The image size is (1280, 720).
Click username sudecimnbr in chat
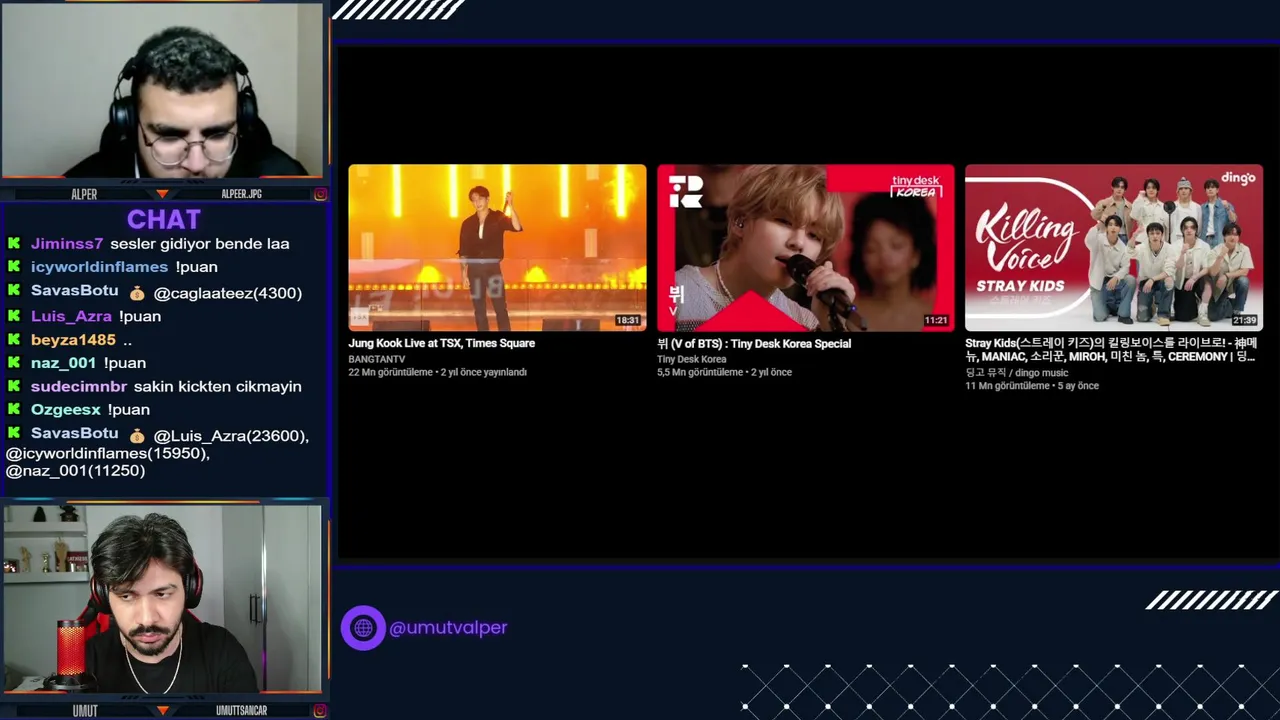point(79,386)
